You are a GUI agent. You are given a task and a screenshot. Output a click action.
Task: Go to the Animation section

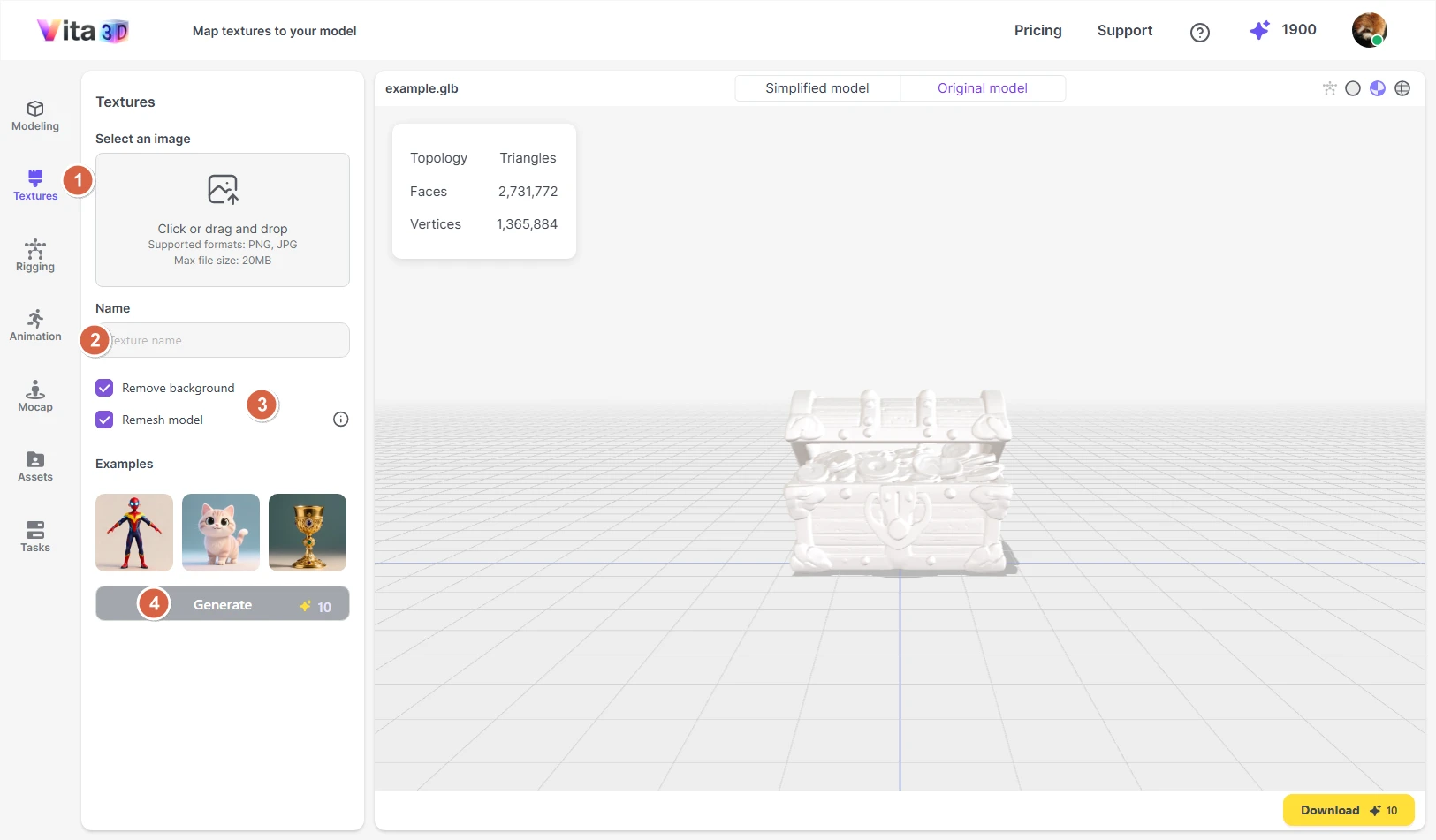point(35,326)
